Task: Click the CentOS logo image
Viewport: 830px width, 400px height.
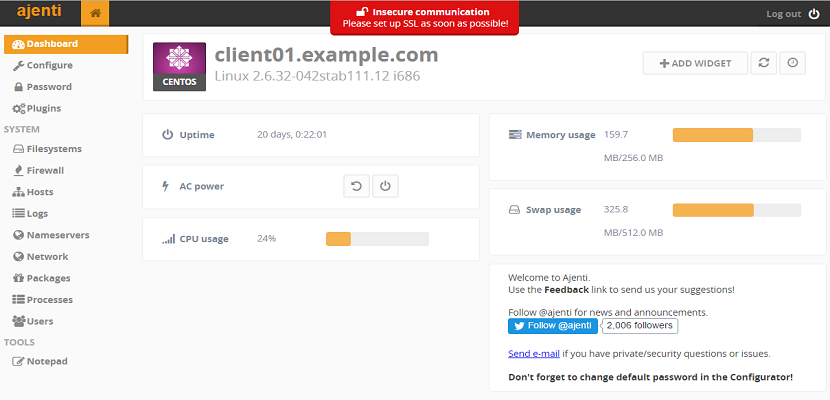Action: [179, 67]
